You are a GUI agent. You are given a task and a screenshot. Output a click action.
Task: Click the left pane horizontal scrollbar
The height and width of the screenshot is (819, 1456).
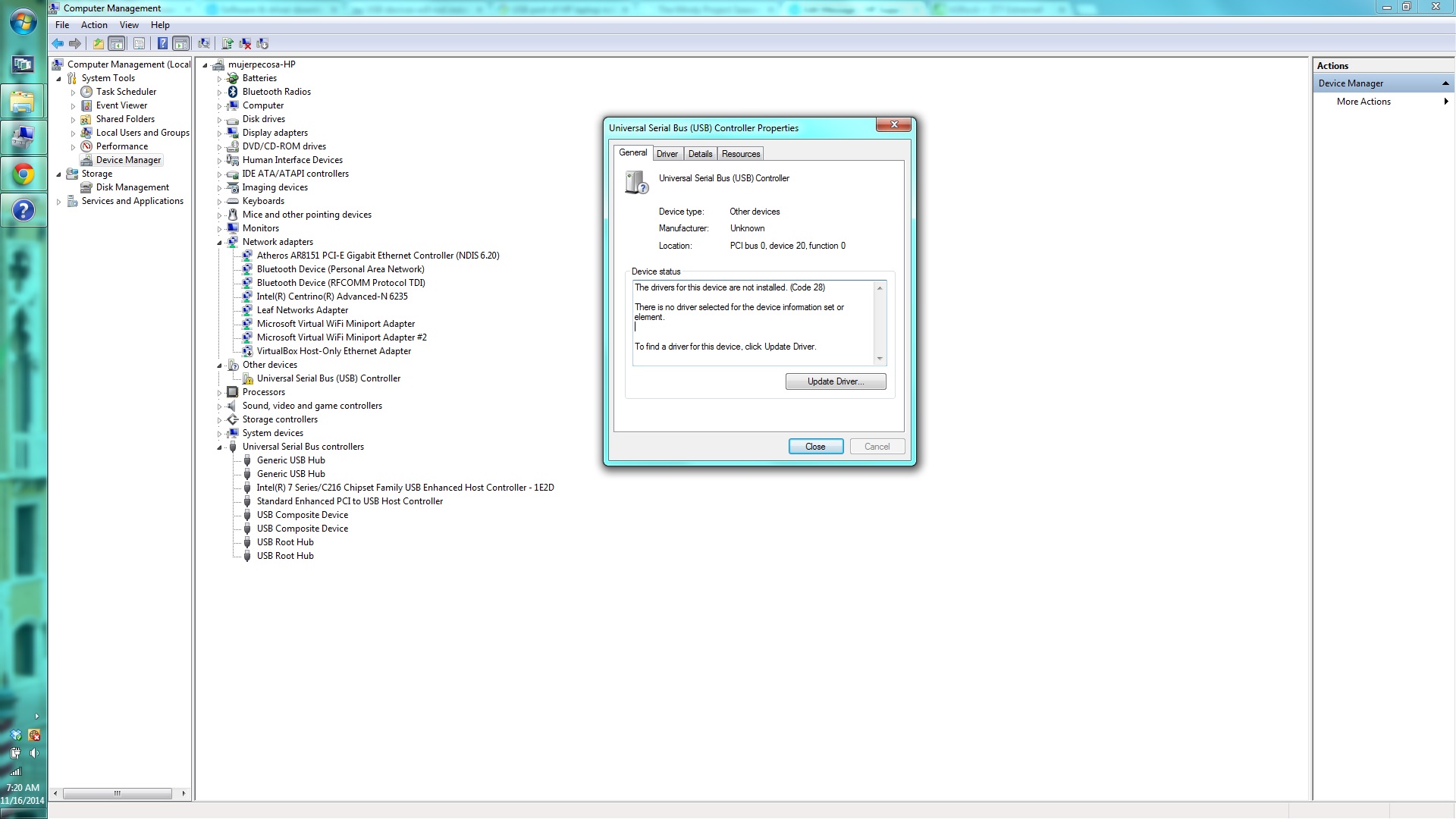[x=118, y=793]
